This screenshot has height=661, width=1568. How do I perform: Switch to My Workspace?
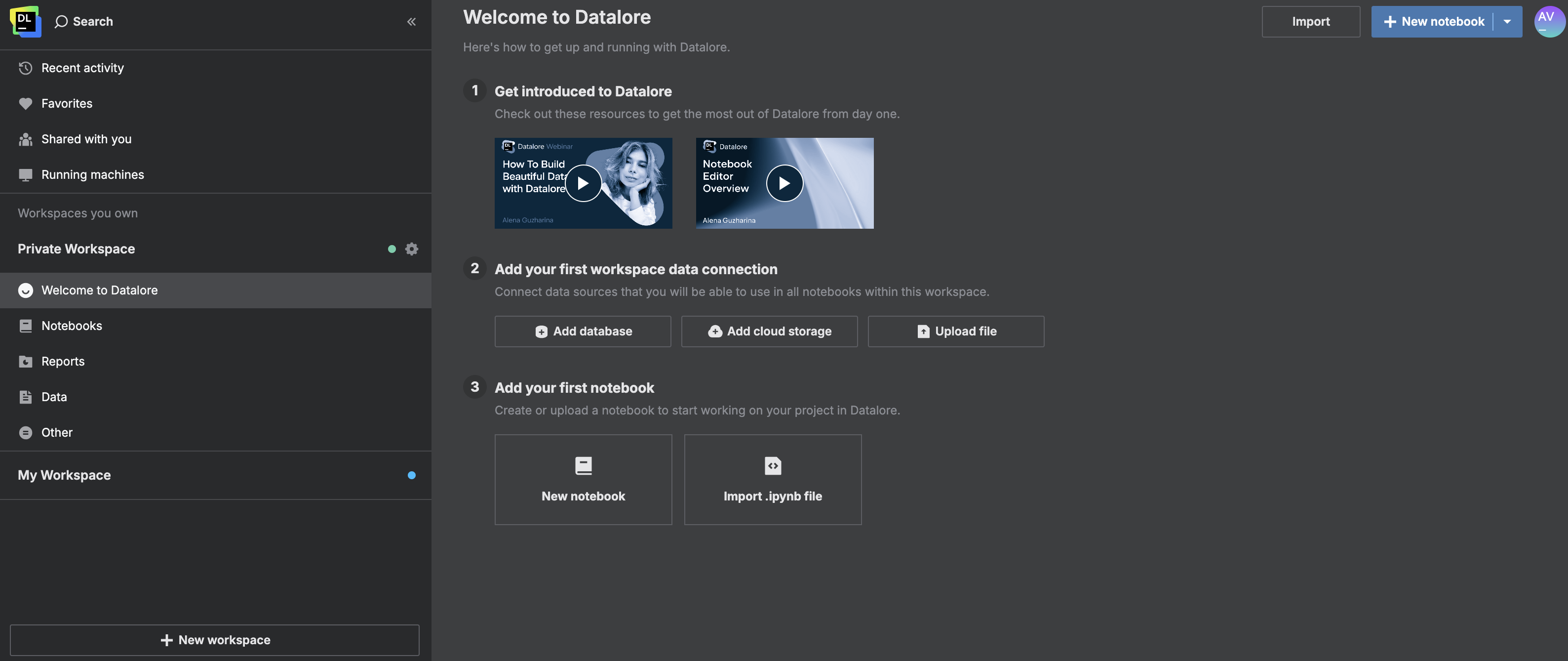pyautogui.click(x=64, y=475)
